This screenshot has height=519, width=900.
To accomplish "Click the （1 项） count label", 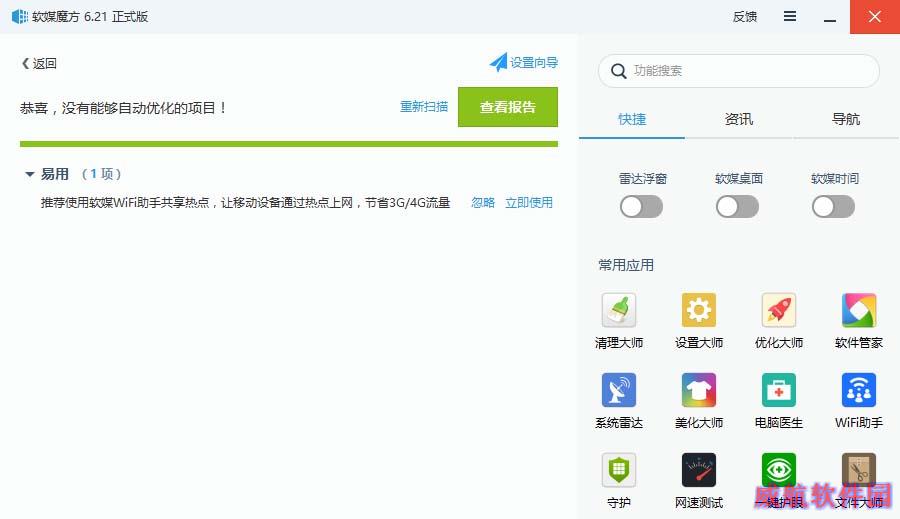I will pyautogui.click(x=102, y=174).
